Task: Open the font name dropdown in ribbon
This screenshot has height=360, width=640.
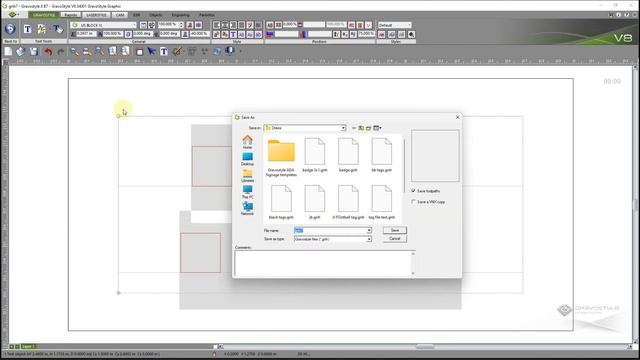Action: click(134, 25)
